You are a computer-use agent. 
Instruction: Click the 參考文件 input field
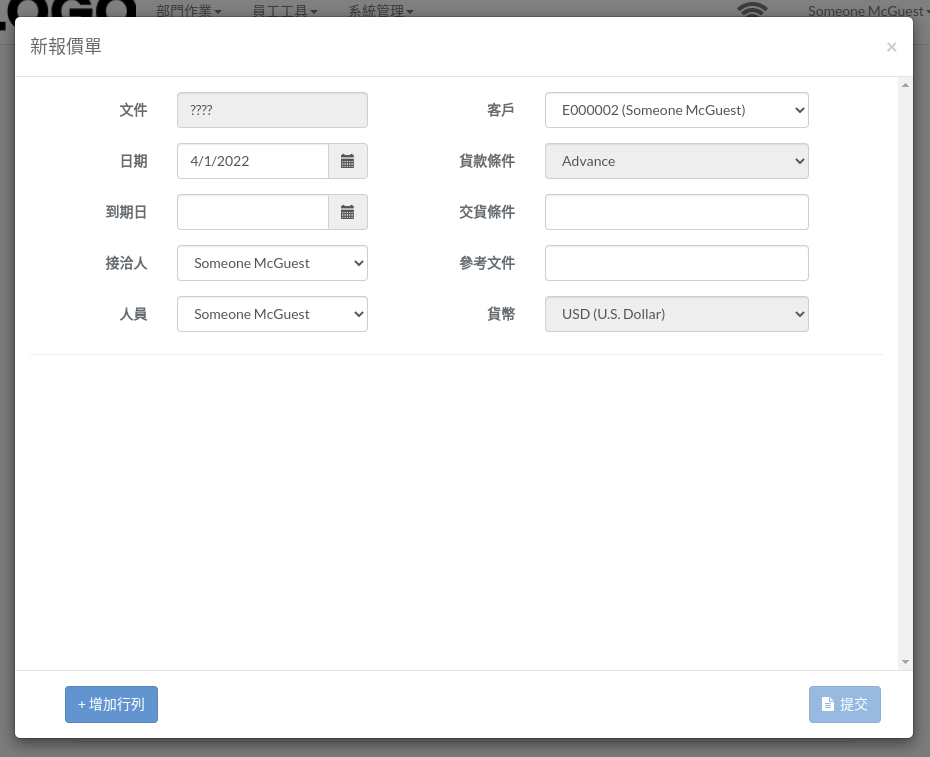(x=677, y=263)
